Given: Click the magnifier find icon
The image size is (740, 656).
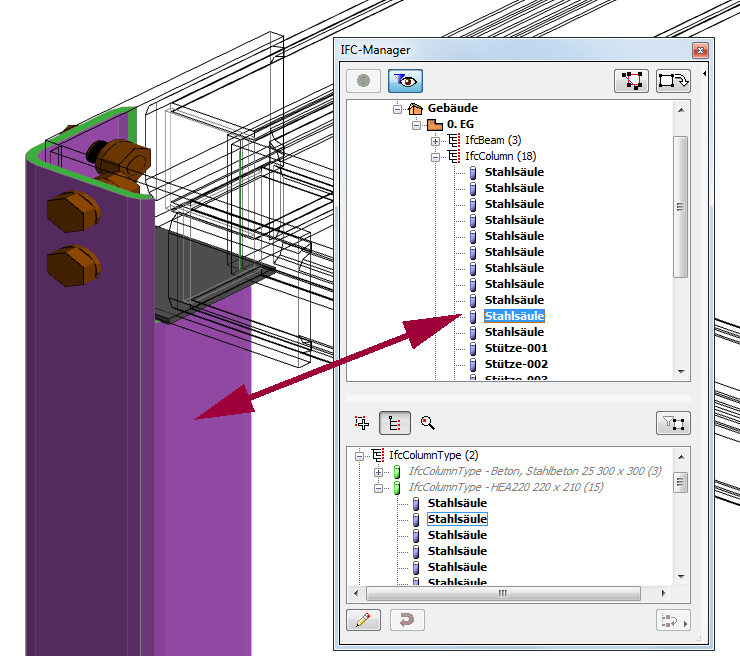Looking at the screenshot, I should click(428, 422).
